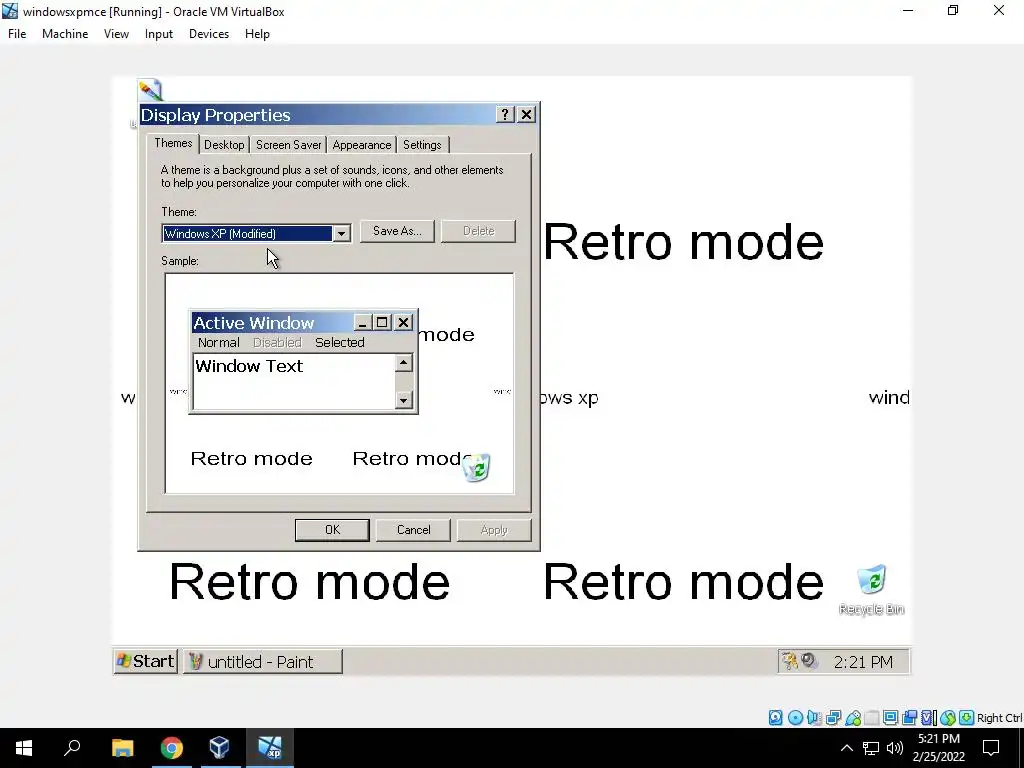Screen dimensions: 1024x768
Task: Click the CPU virtualization 'V' icon in status bar
Action: click(x=929, y=718)
